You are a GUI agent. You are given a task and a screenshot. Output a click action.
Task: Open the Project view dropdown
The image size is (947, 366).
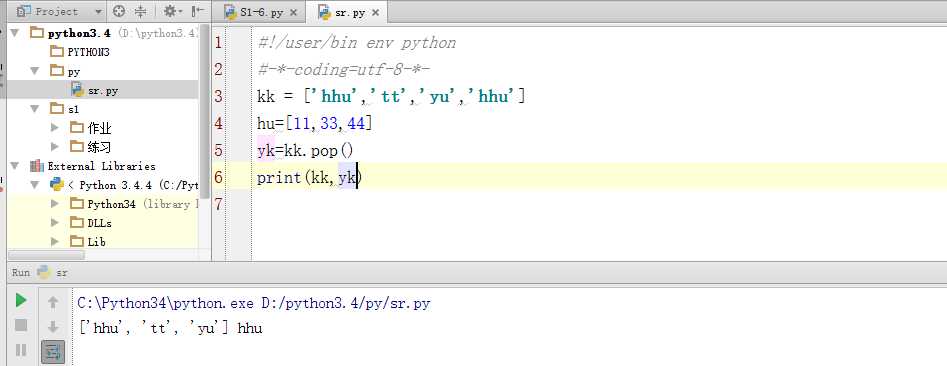pos(98,11)
